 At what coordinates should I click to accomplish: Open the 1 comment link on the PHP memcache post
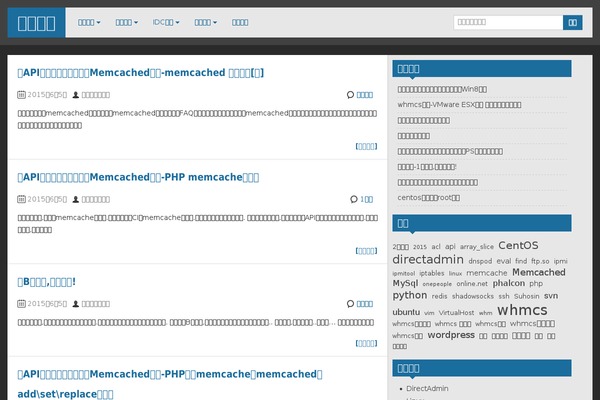[x=367, y=199]
